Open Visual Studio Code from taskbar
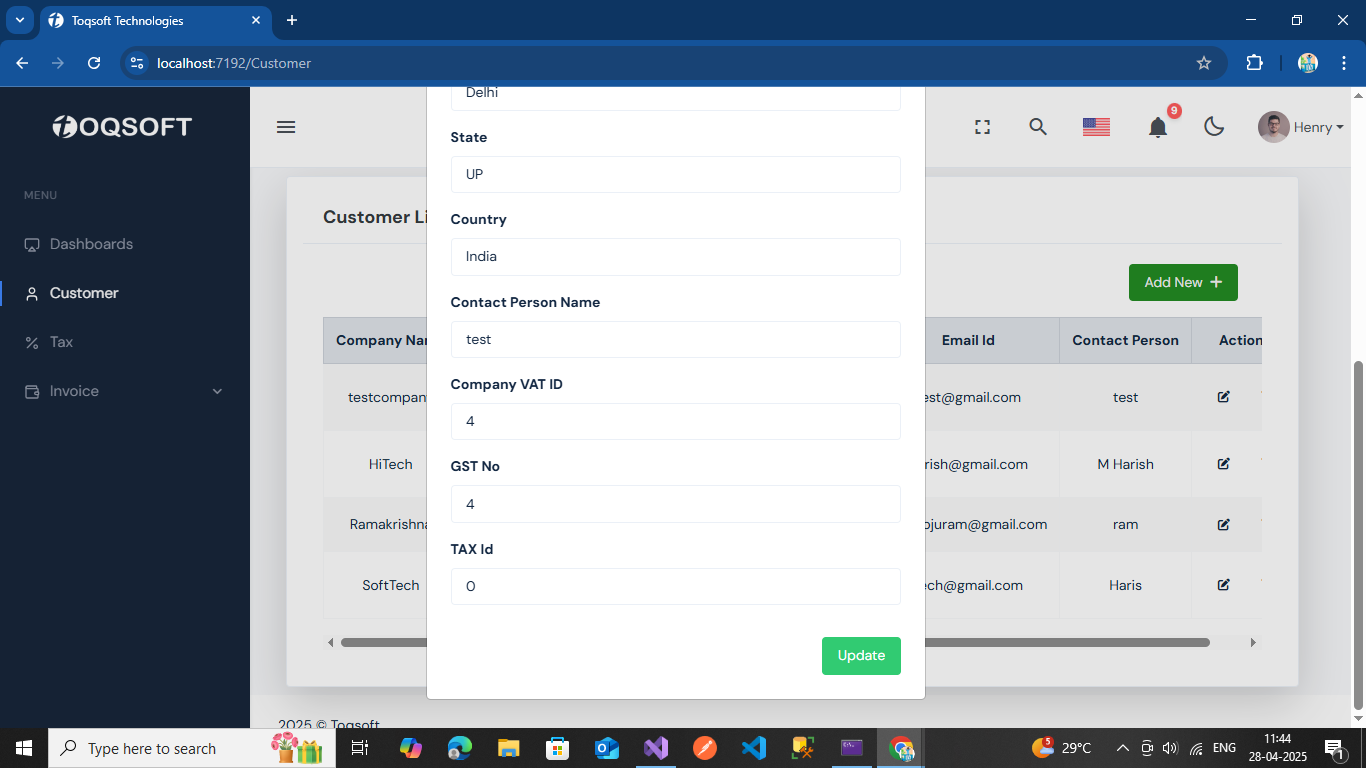Viewport: 1366px width, 768px height. click(x=753, y=748)
